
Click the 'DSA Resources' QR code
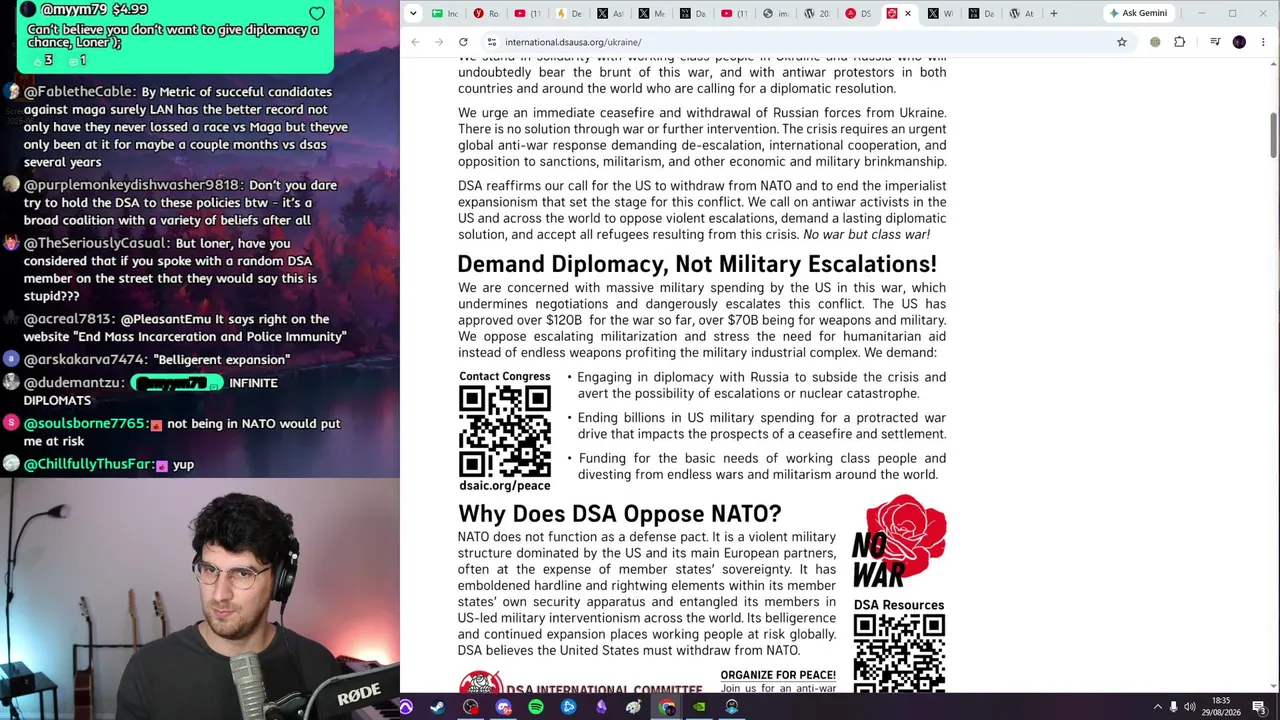[899, 653]
